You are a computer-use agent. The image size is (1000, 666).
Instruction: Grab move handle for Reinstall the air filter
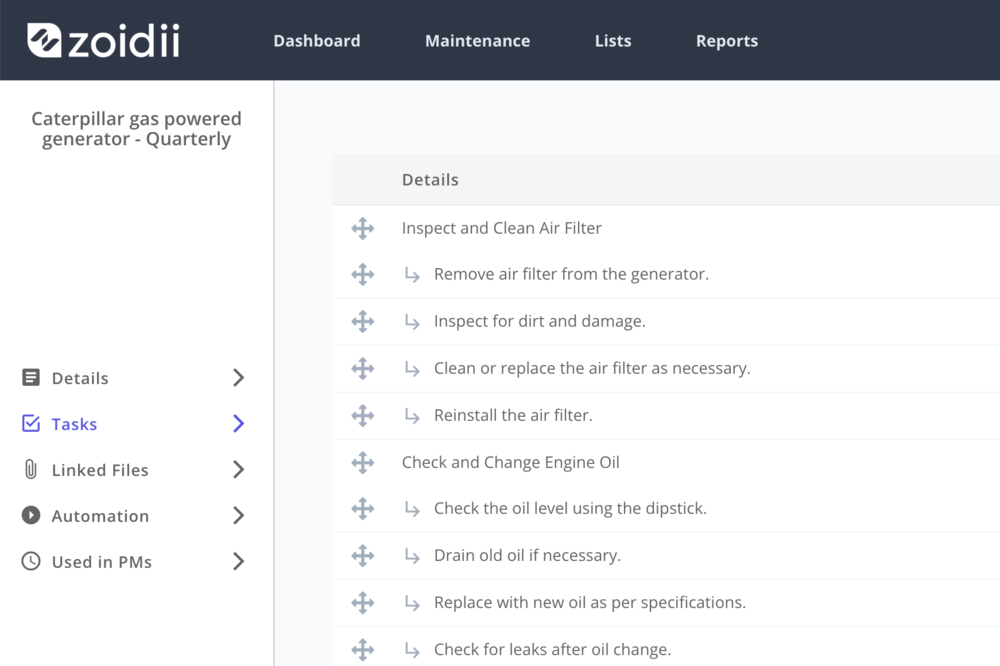pyautogui.click(x=363, y=416)
